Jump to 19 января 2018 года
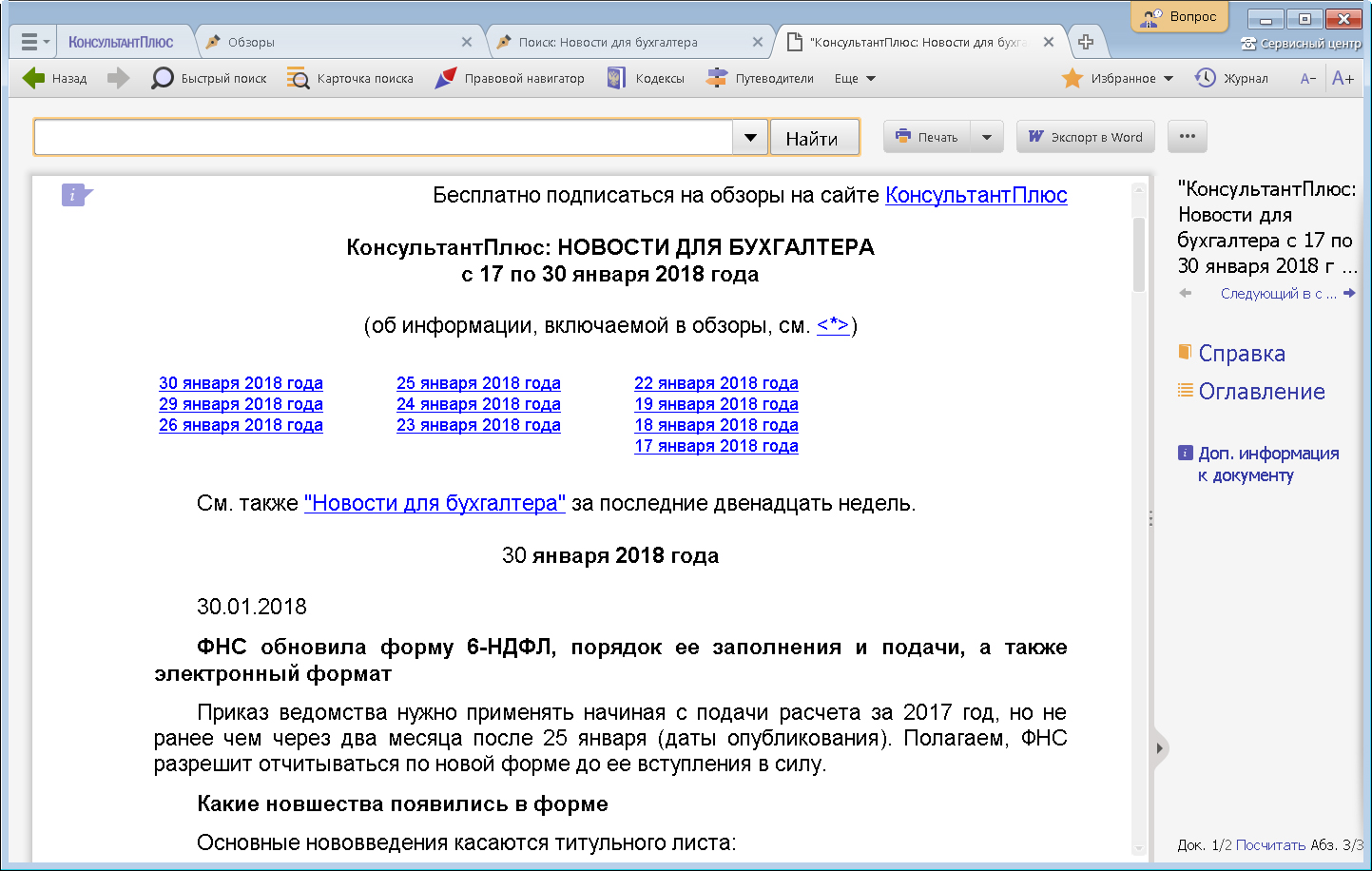 coord(716,404)
